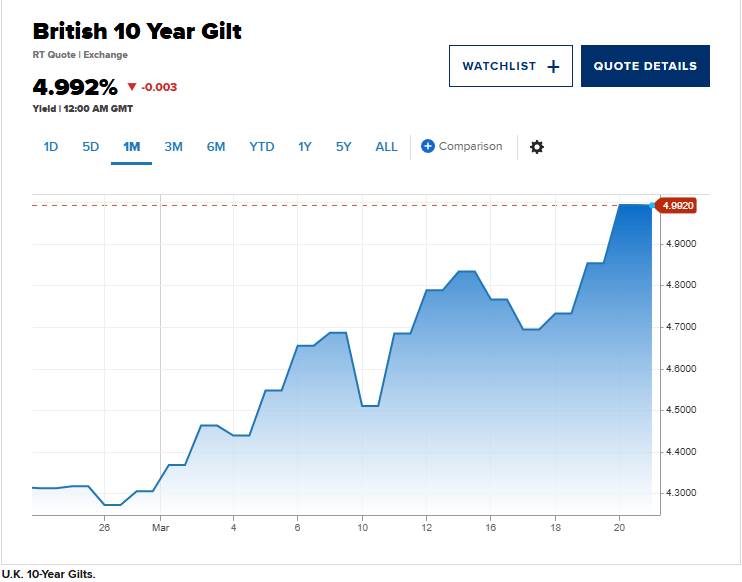Image resolution: width=742 pixels, height=582 pixels.
Task: Switch to the 5D range tab
Action: pos(90,147)
